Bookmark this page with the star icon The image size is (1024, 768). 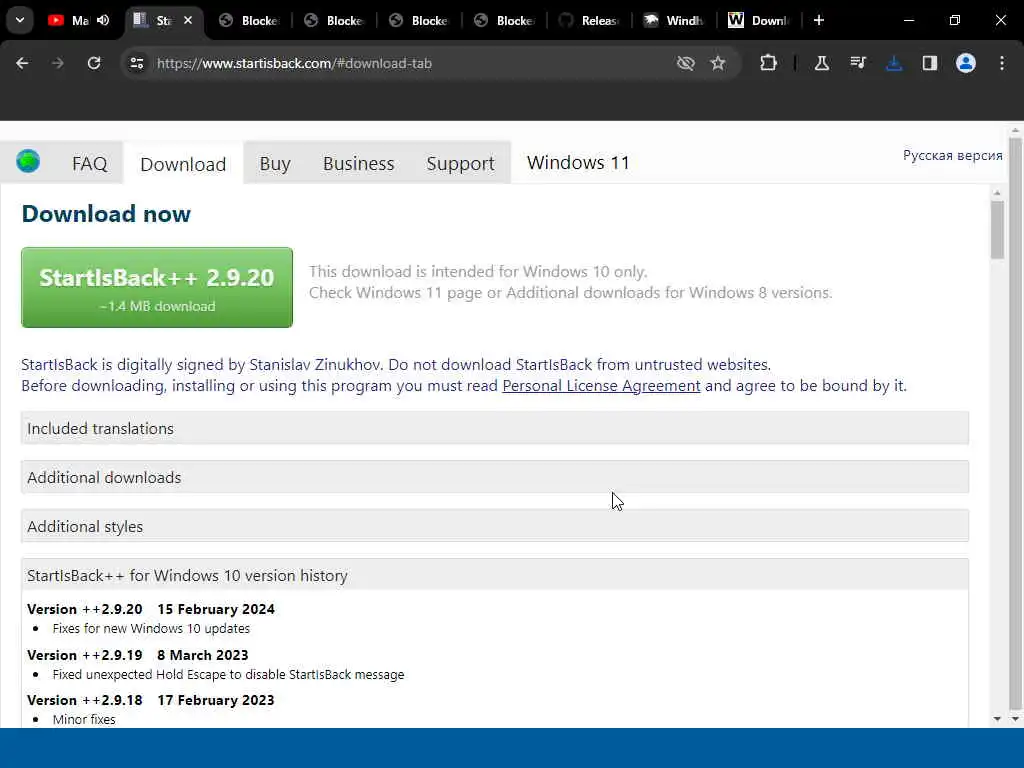point(718,63)
